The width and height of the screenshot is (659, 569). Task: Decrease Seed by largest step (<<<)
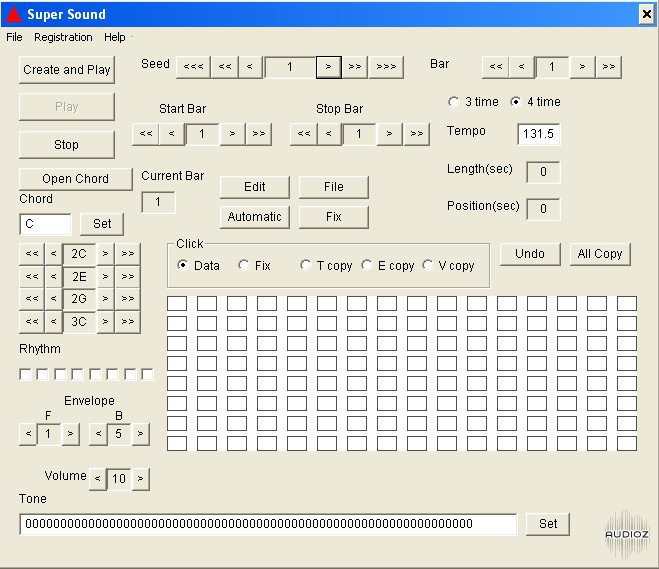click(x=193, y=67)
